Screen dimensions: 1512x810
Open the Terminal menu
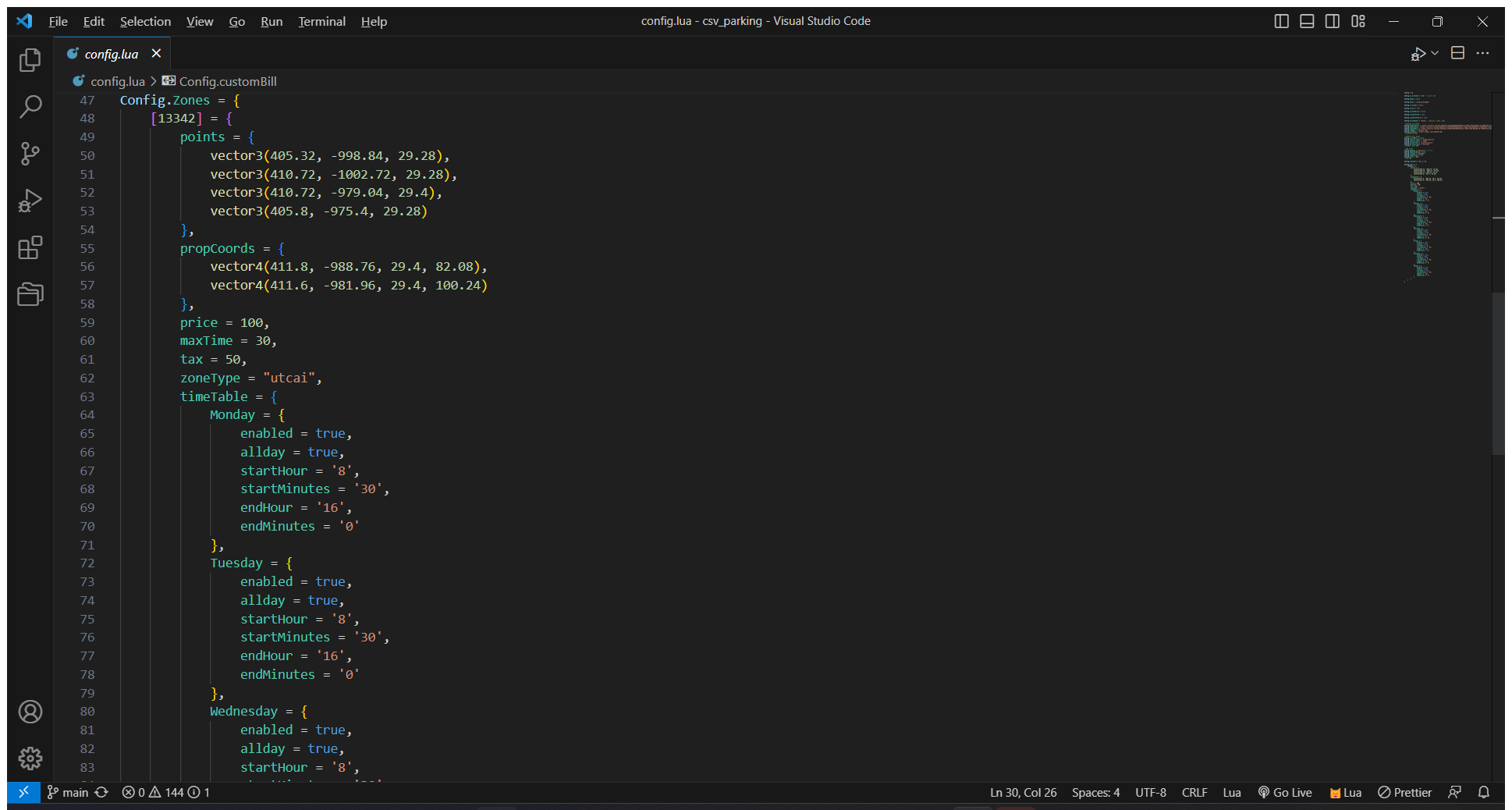321,21
